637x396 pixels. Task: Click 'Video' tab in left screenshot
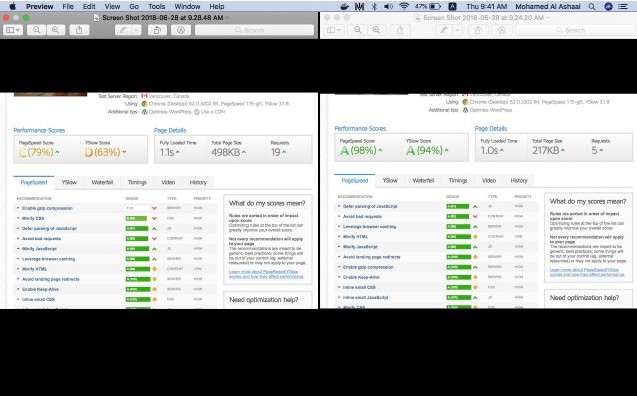pos(168,182)
